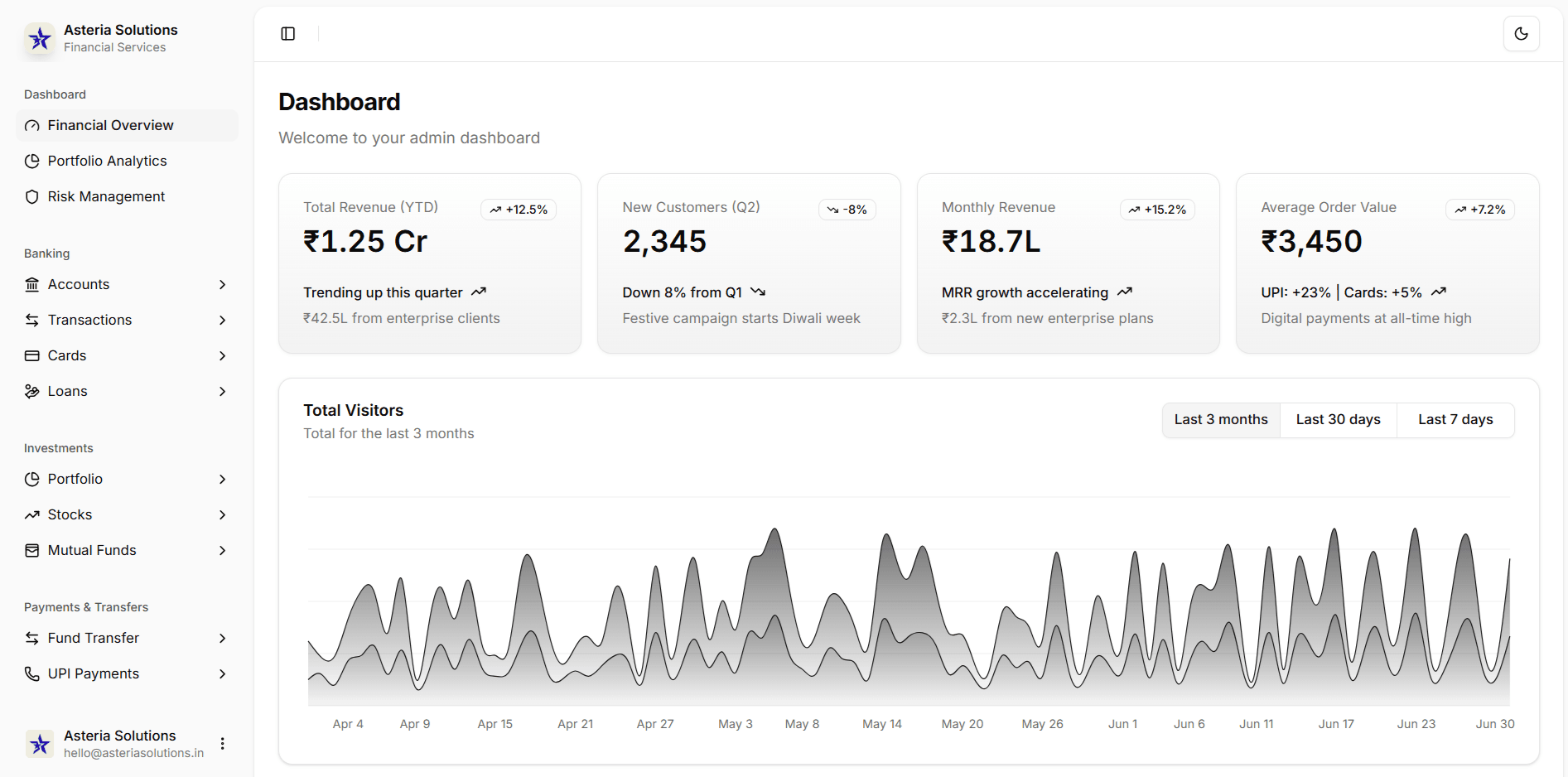The height and width of the screenshot is (777, 1568).
Task: Click 'Festive campaign starts Diwali week' text
Action: [x=741, y=319]
